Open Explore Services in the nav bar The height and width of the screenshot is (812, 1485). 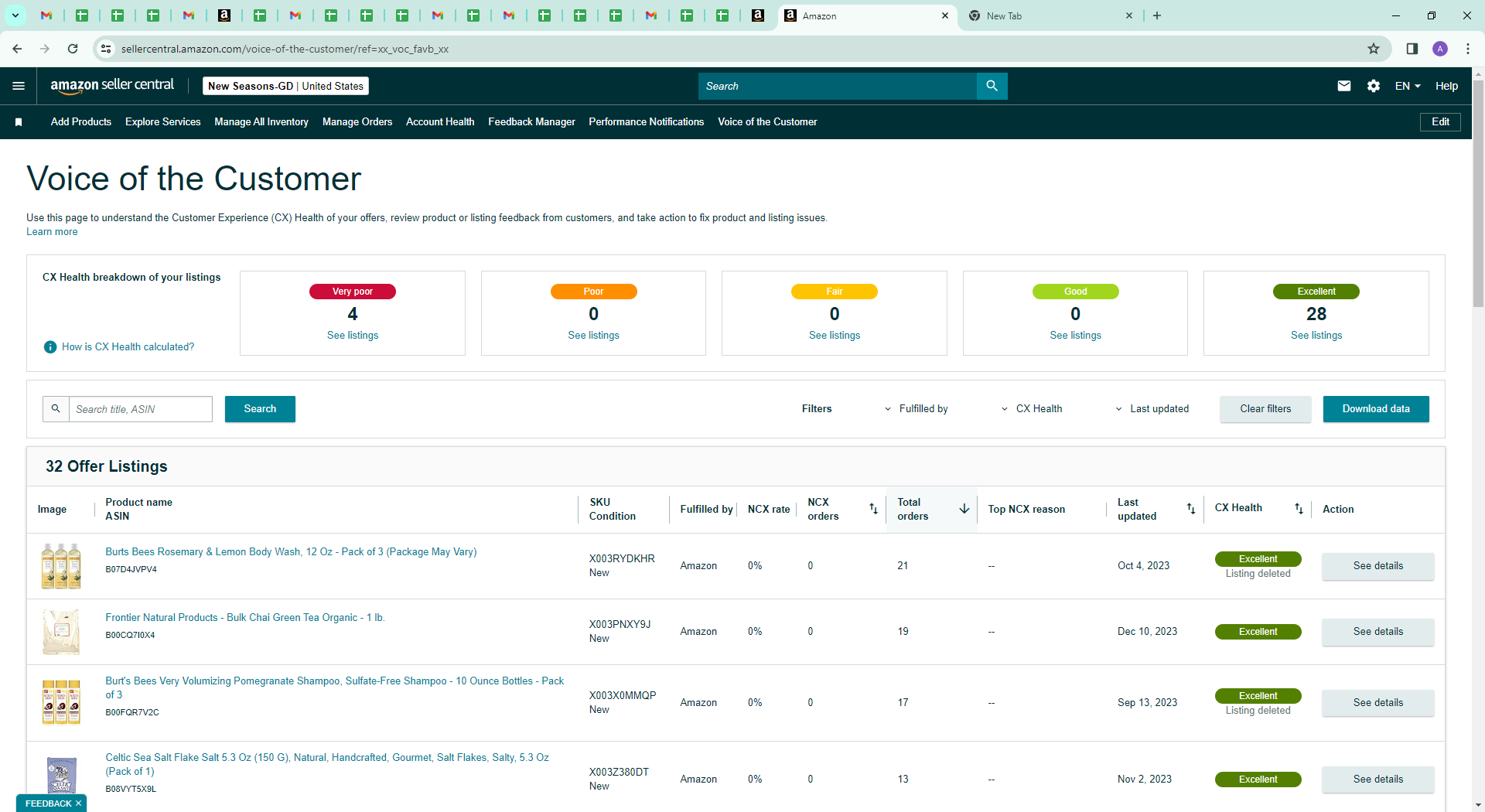(163, 122)
